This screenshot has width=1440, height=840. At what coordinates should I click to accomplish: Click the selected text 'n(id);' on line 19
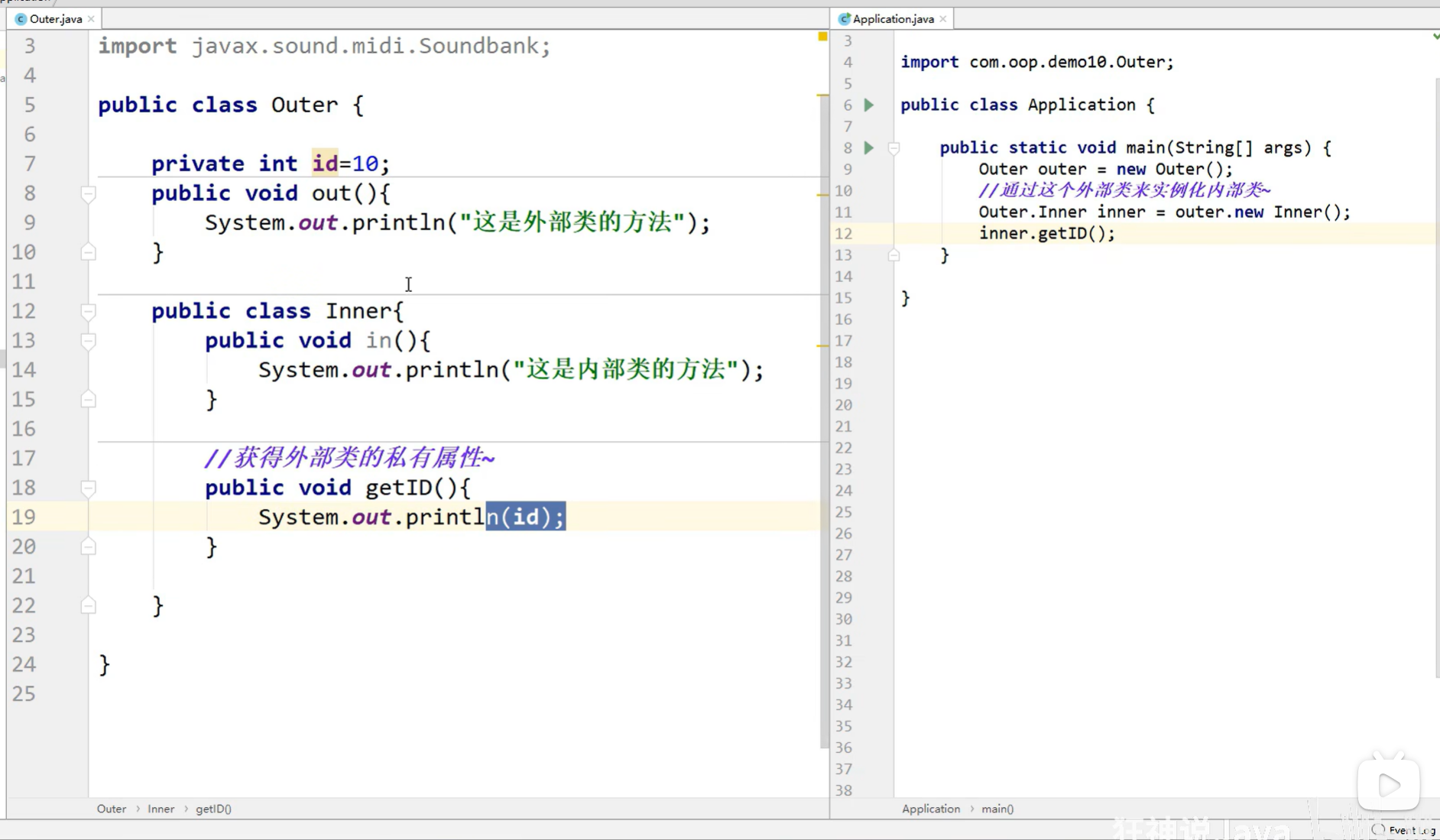click(x=526, y=517)
